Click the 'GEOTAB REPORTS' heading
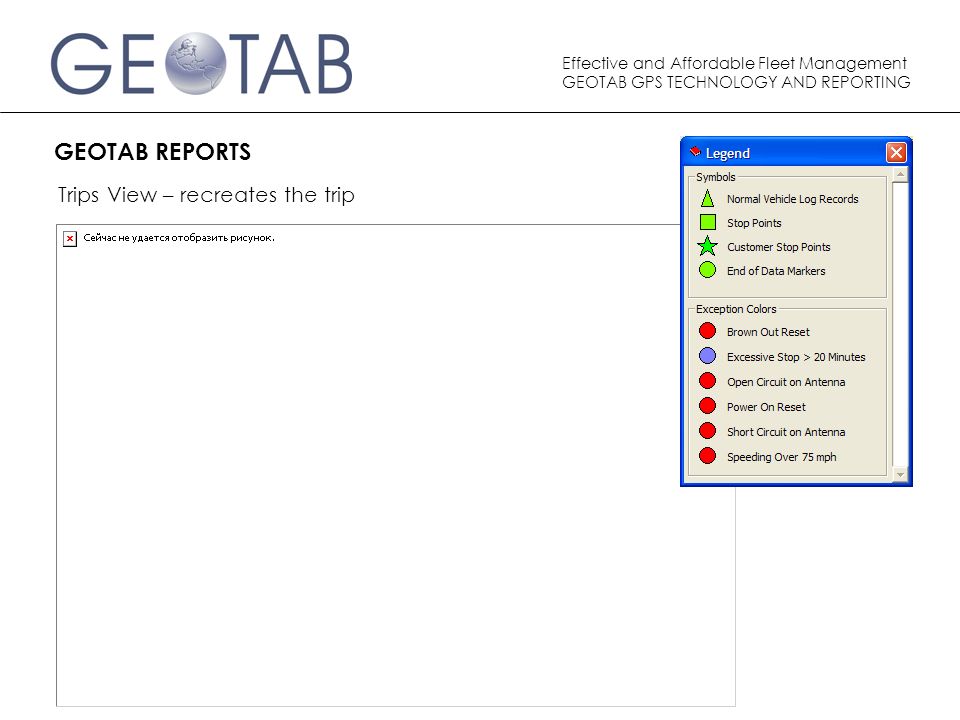 [152, 152]
